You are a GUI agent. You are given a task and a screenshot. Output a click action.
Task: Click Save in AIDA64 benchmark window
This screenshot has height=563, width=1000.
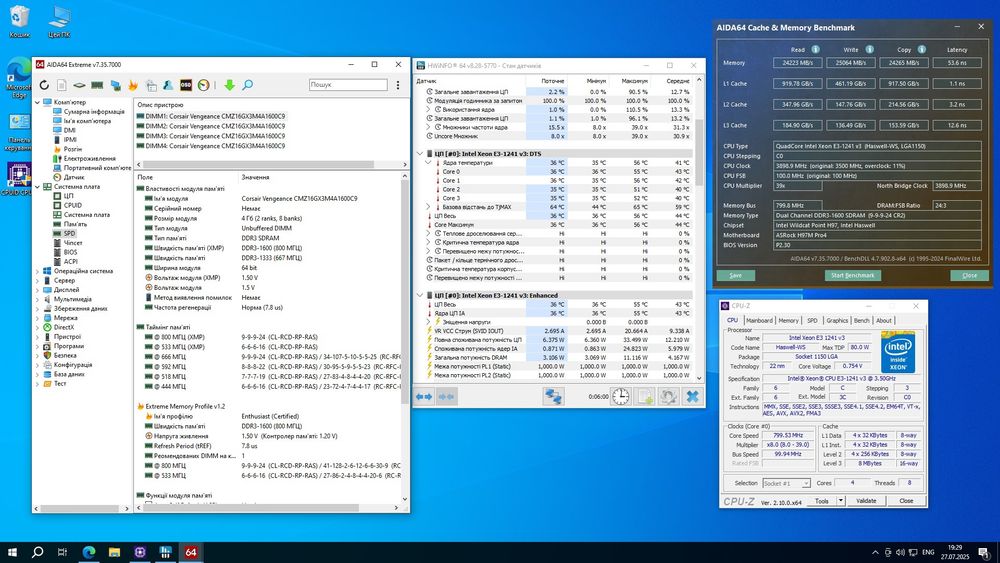(735, 275)
